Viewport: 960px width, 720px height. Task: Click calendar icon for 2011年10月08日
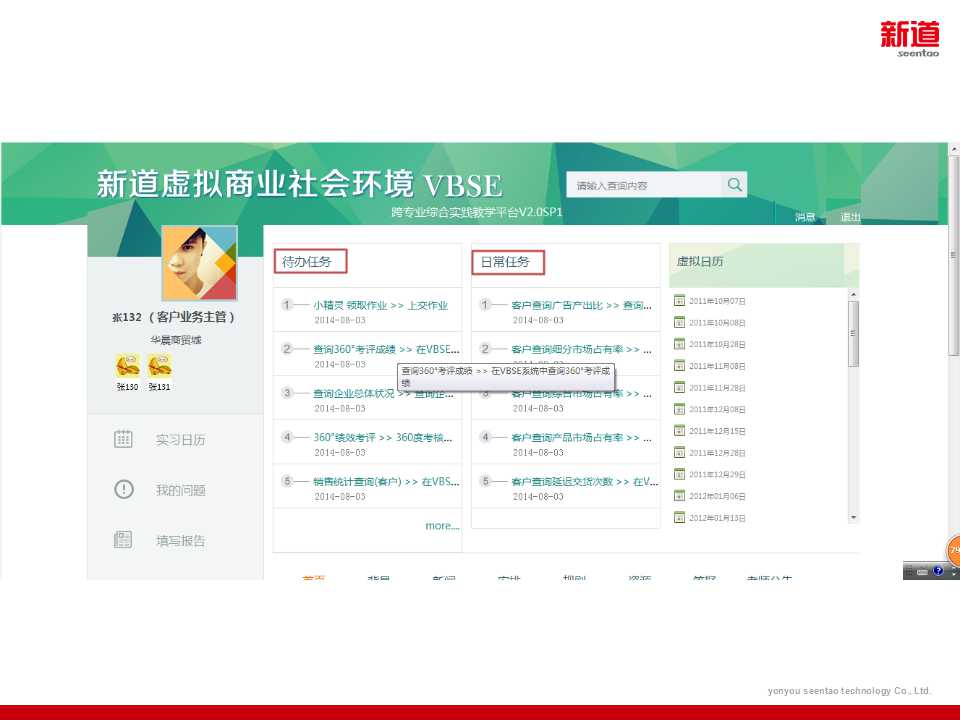(679, 322)
